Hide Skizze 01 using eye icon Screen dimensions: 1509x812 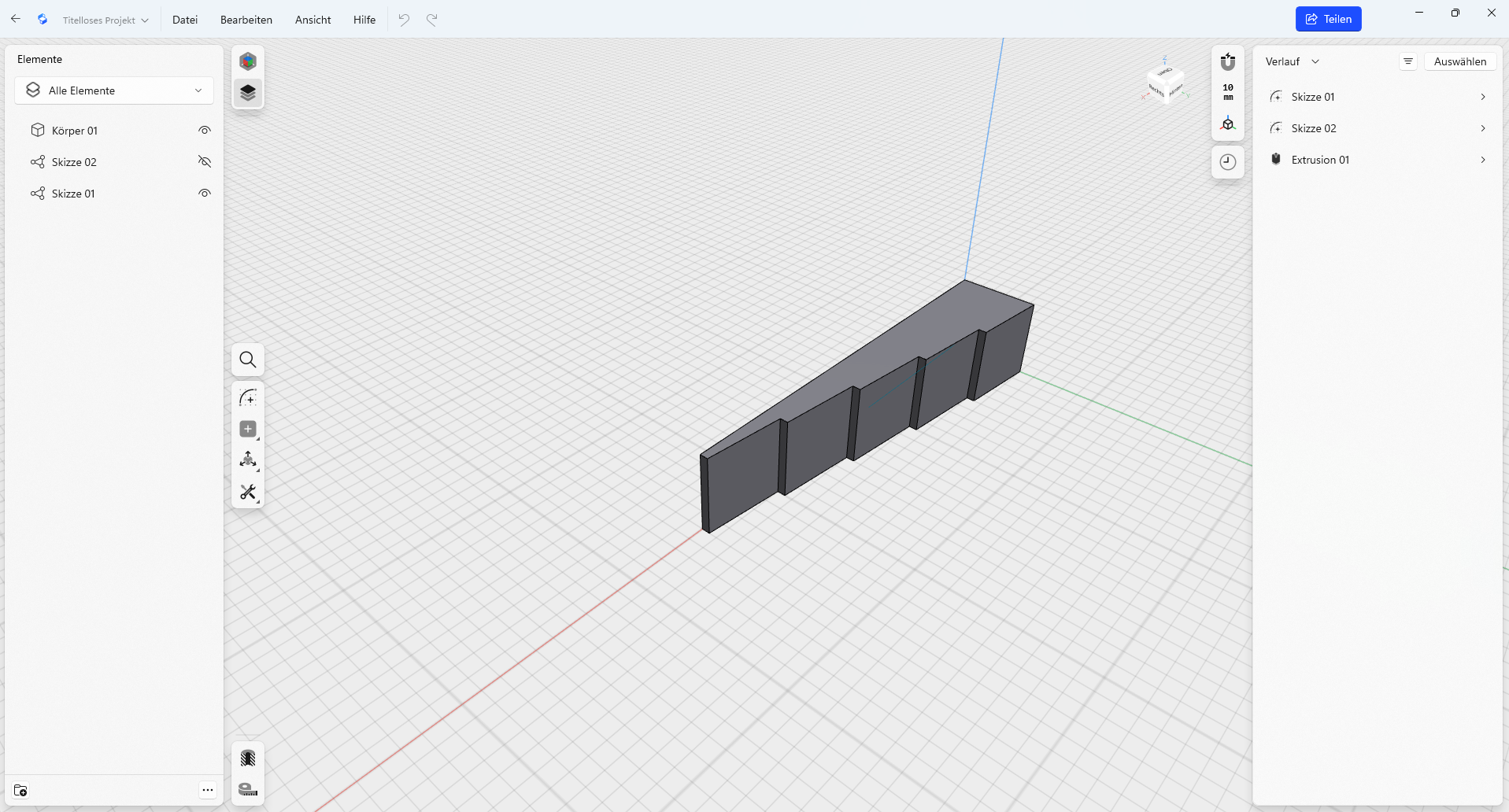click(205, 193)
